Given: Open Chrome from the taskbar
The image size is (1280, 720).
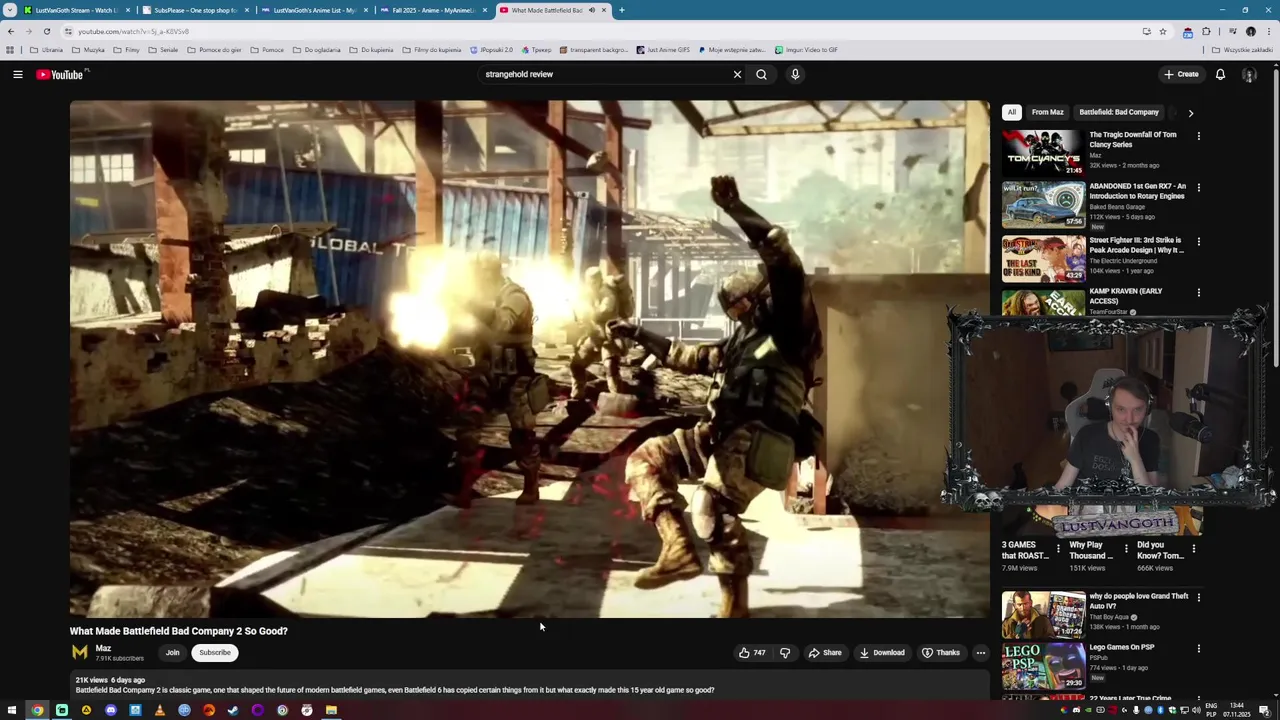Looking at the screenshot, I should pyautogui.click(x=37, y=711).
